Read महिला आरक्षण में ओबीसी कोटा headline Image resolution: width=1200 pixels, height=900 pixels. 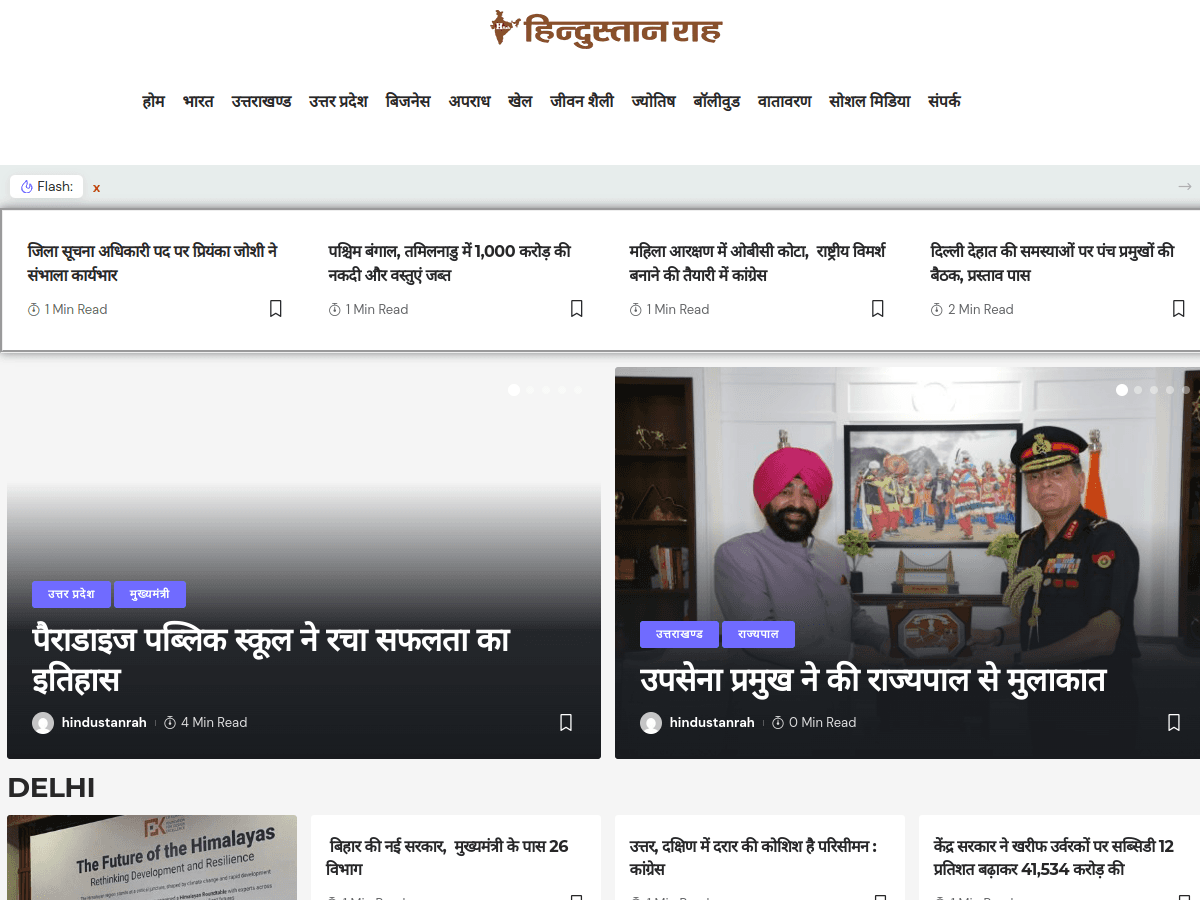tap(757, 263)
